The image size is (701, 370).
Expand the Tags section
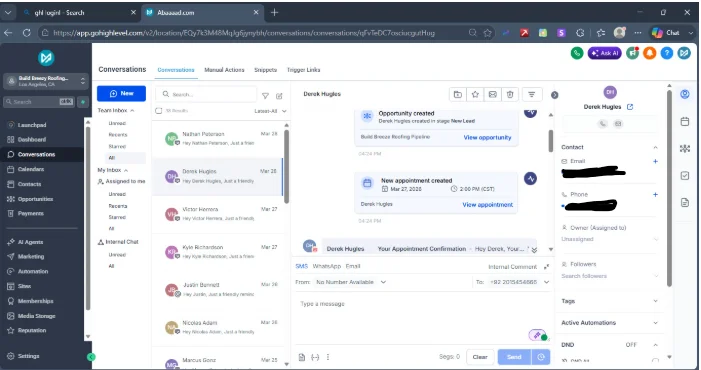click(x=655, y=301)
